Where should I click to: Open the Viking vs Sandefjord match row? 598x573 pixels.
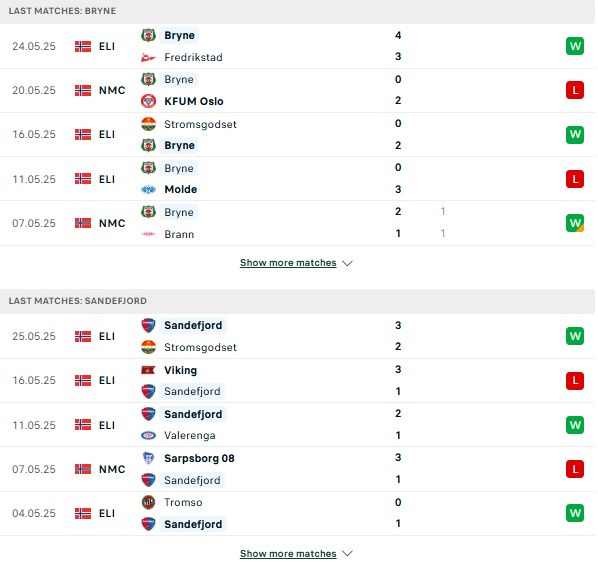pyautogui.click(x=297, y=381)
